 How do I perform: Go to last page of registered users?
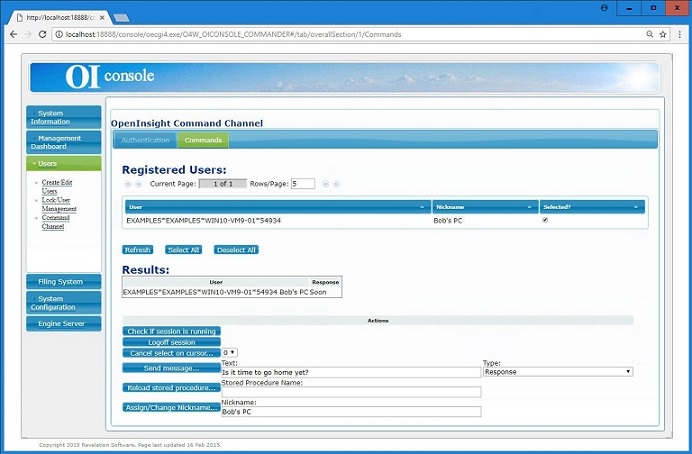[336, 184]
